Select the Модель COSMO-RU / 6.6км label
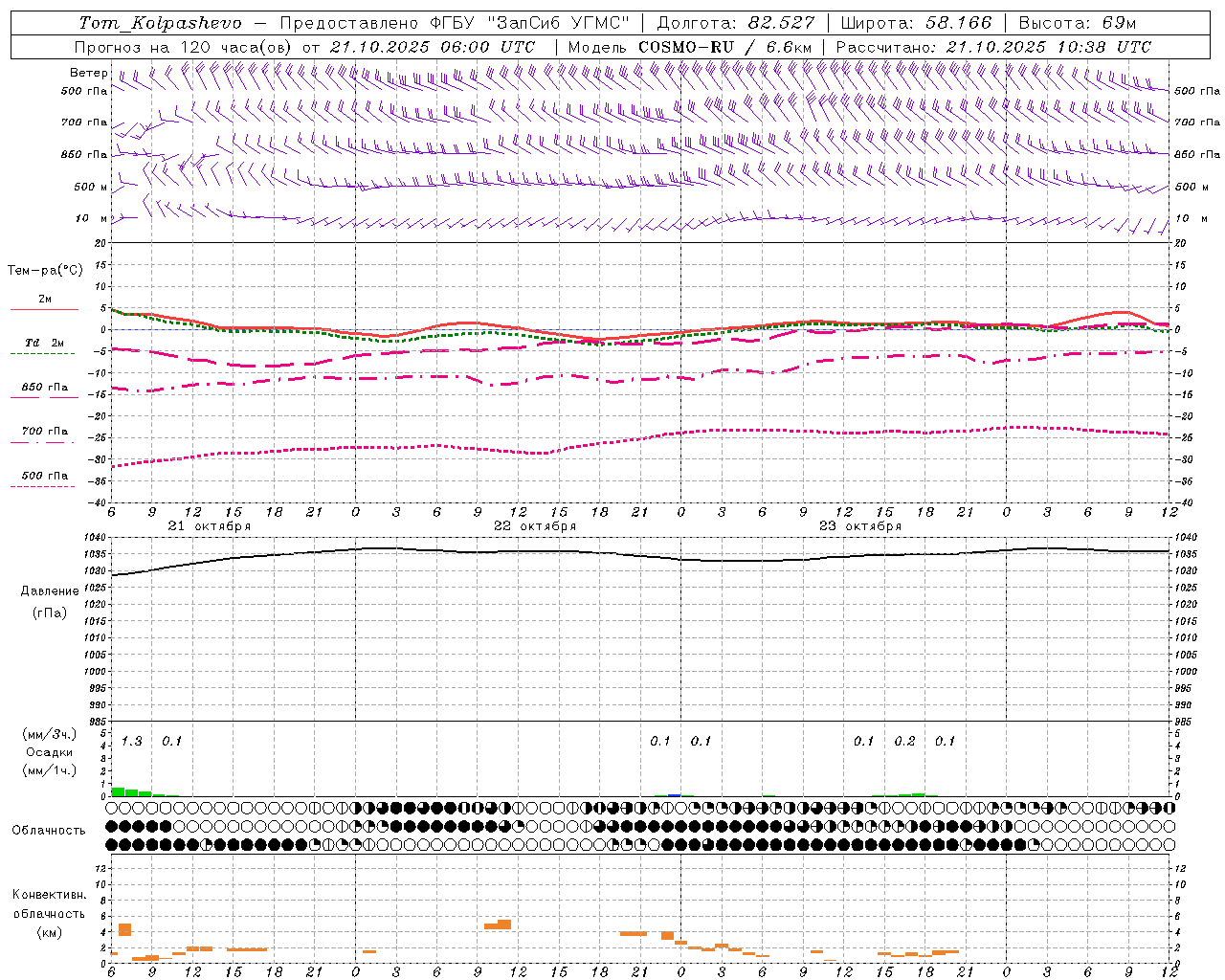The image size is (1225, 980). click(x=689, y=47)
